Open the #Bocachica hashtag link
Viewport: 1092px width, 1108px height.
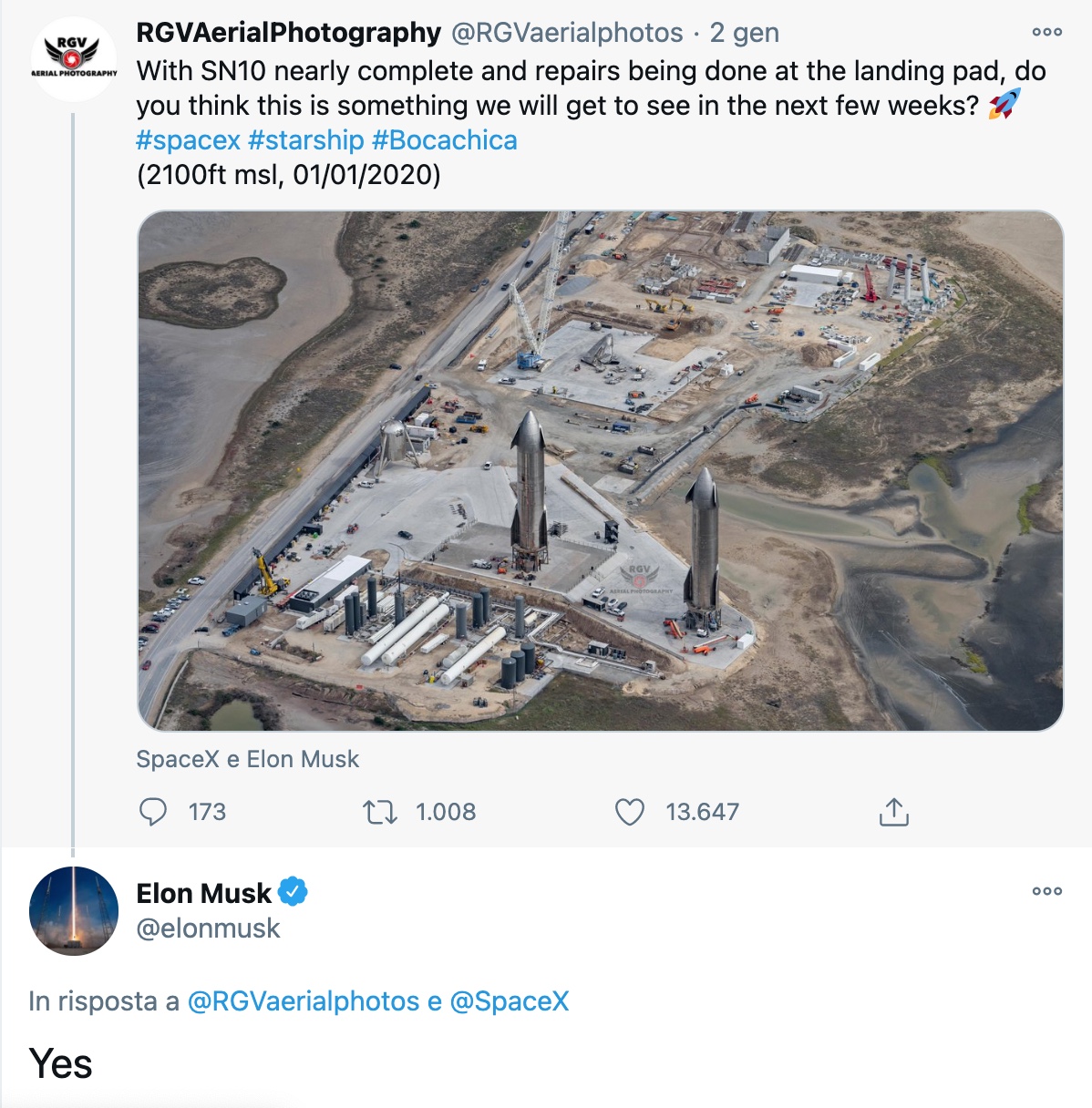point(444,140)
